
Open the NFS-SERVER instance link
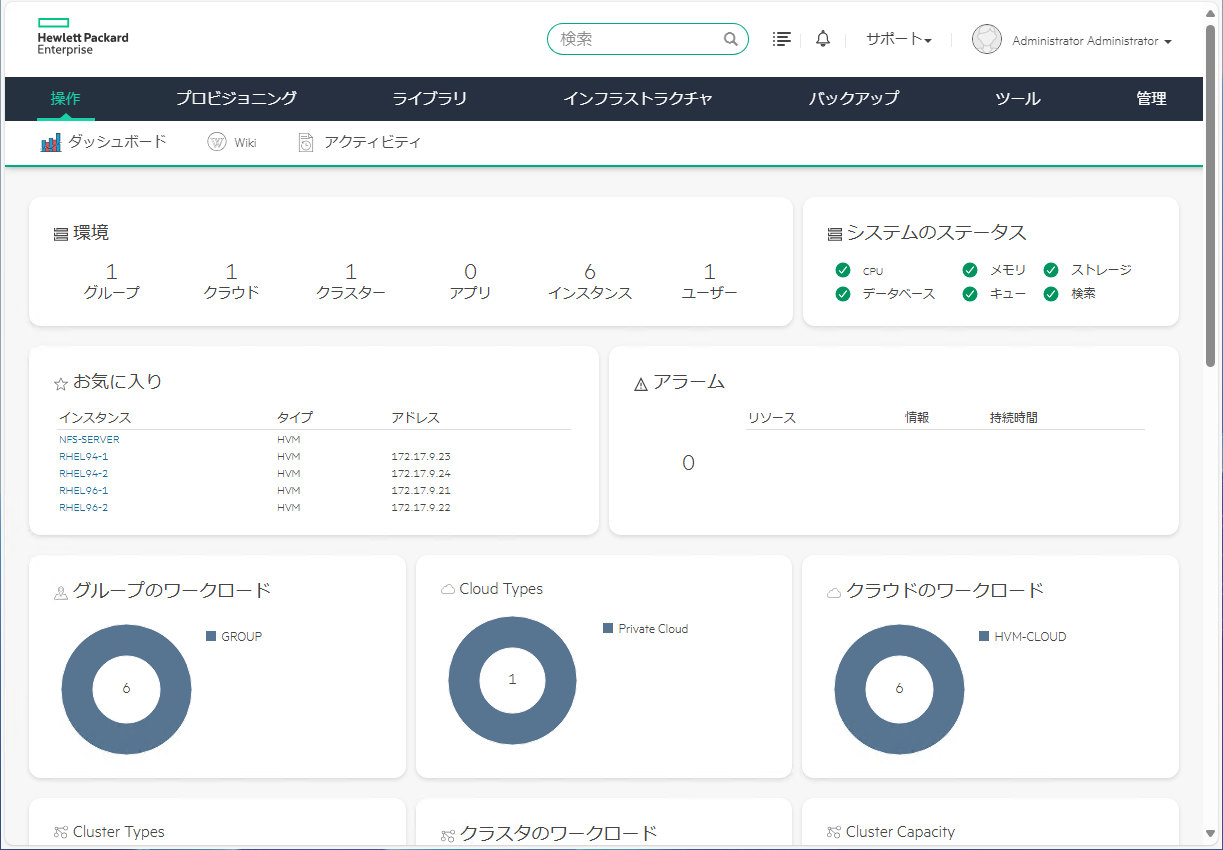(x=88, y=439)
